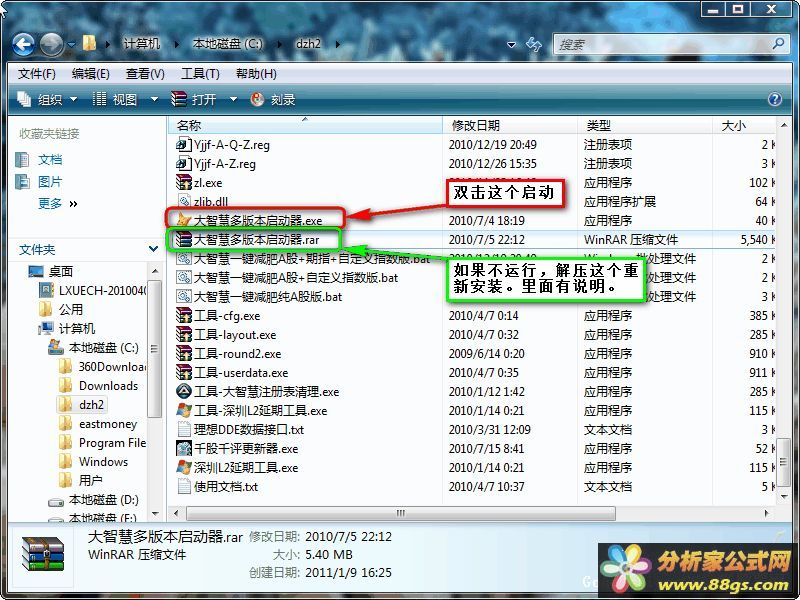Open the 查看(V) menu
The height and width of the screenshot is (600, 800).
[145, 74]
